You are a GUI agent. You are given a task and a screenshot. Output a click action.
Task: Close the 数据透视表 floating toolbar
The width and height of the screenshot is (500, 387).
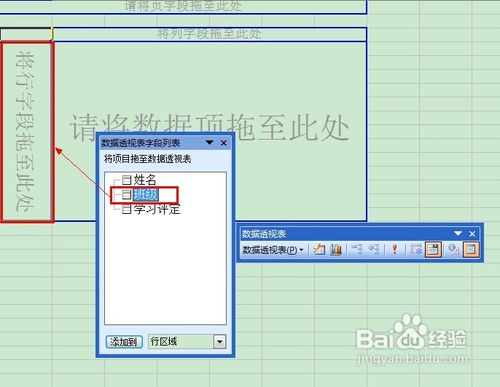tap(472, 234)
